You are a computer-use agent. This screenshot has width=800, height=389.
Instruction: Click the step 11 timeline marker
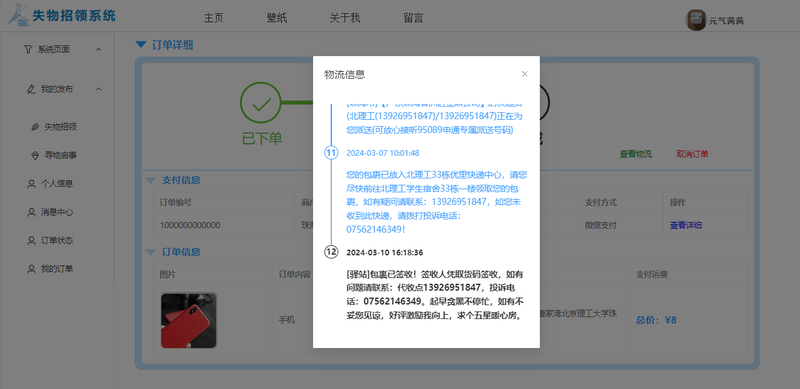click(331, 153)
